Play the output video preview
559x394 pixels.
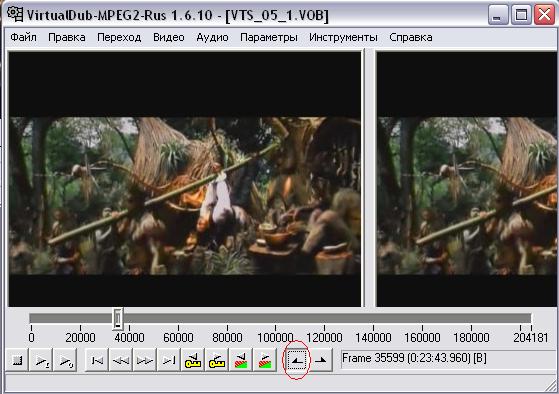pos(65,360)
